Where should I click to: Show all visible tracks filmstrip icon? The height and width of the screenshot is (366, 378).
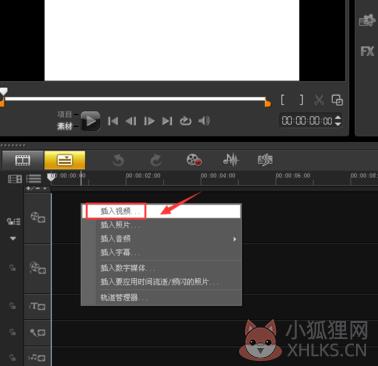tap(15, 179)
